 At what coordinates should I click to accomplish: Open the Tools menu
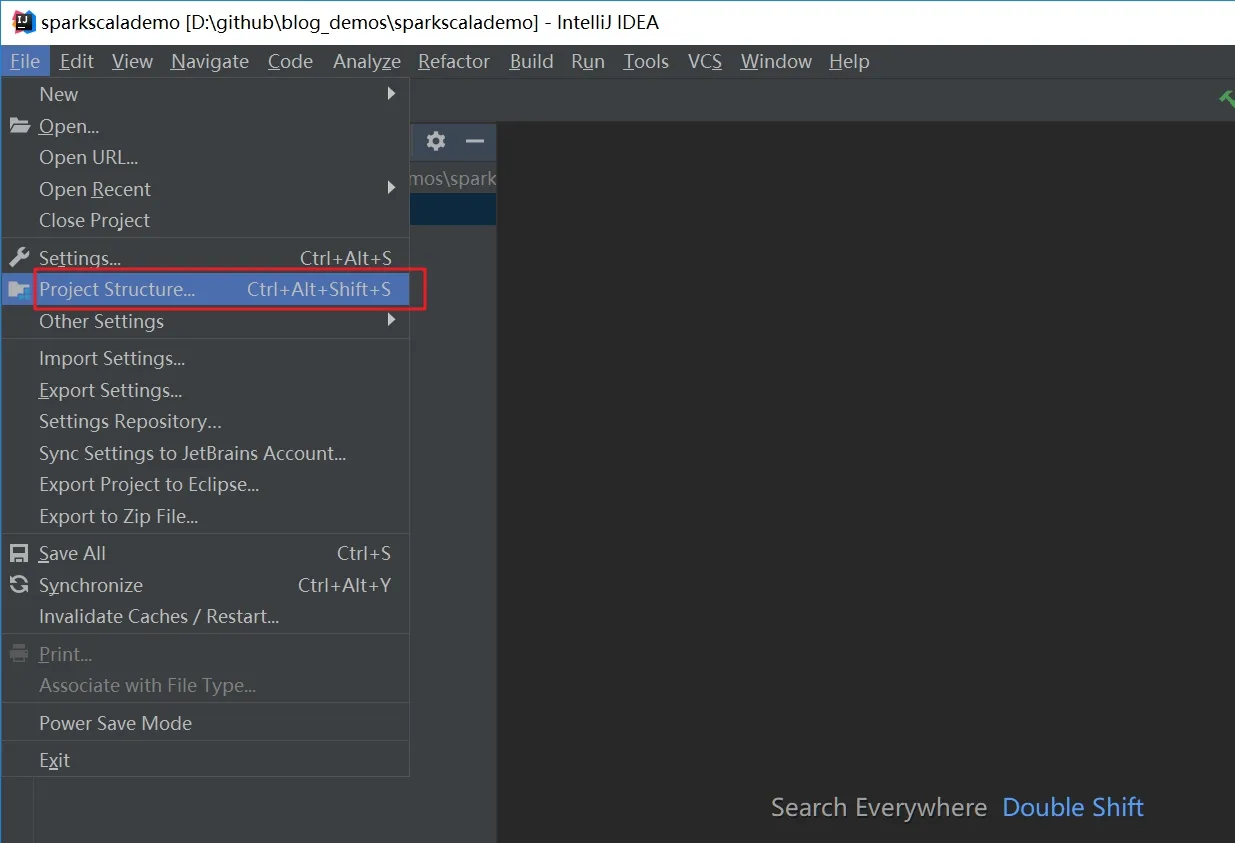tap(646, 61)
